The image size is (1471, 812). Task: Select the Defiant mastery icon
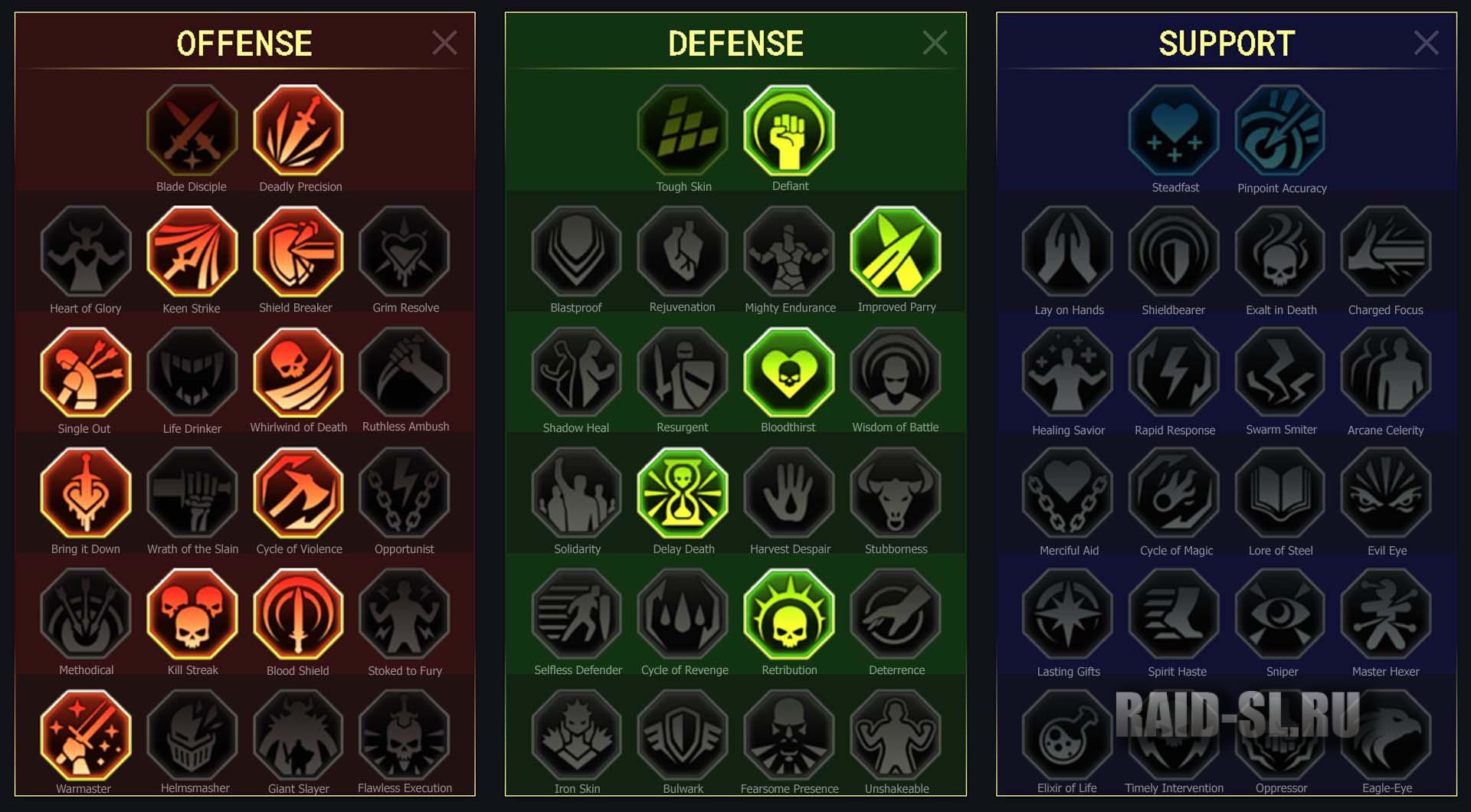[789, 130]
